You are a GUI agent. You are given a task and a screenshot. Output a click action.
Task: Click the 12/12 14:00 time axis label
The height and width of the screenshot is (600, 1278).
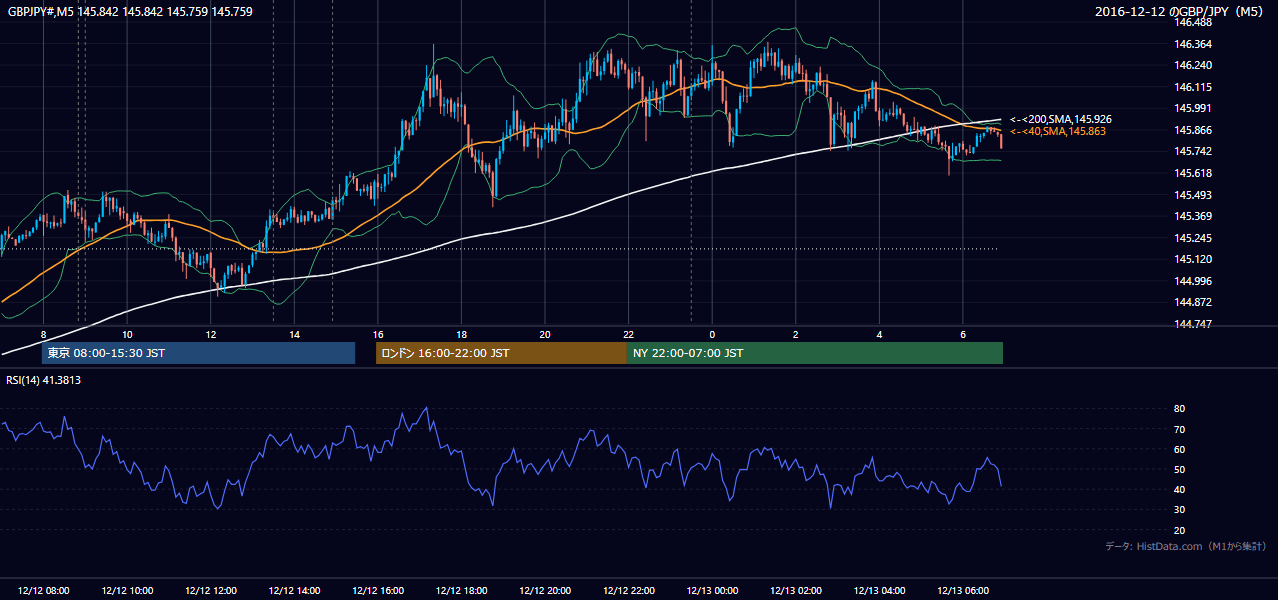pos(295,590)
